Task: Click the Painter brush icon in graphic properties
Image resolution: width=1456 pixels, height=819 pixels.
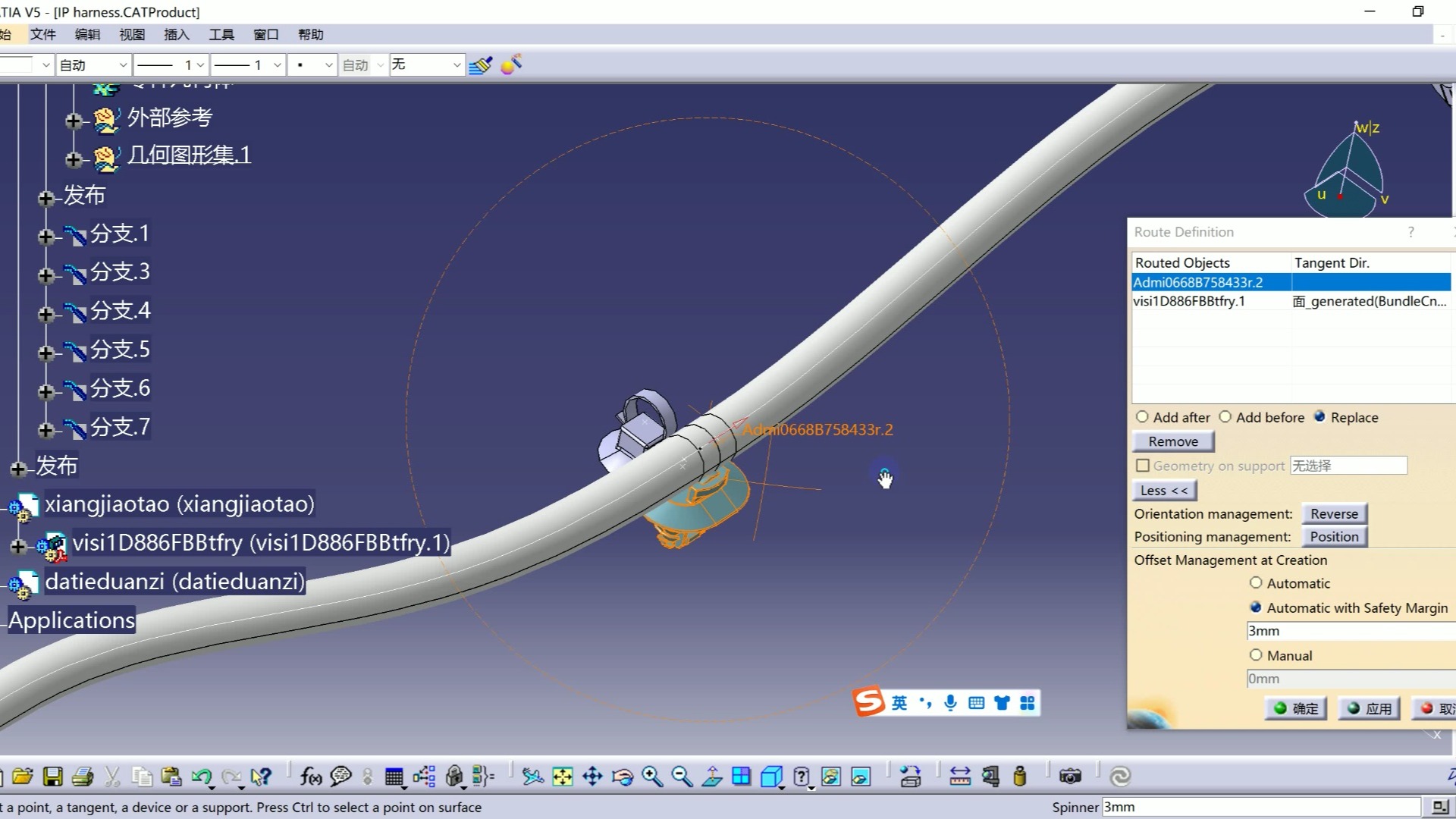Action: tap(480, 65)
